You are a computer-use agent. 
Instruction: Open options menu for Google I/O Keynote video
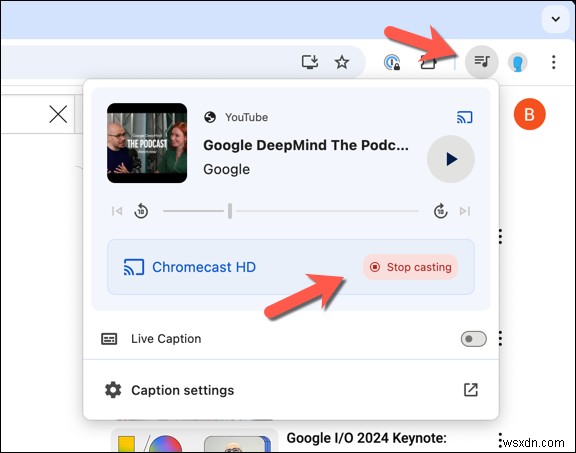(x=500, y=440)
